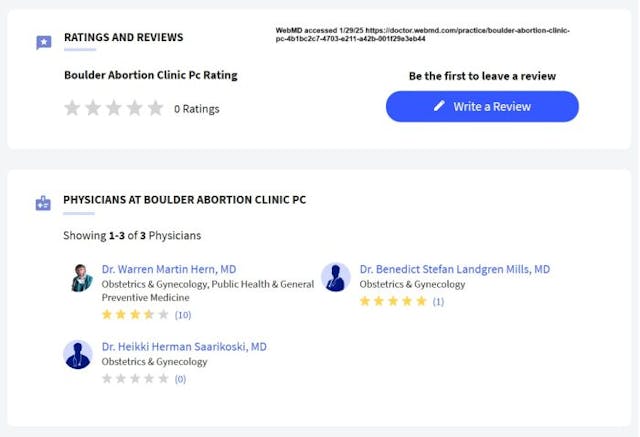Click Dr. Benedict Mills's avatar icon
This screenshot has width=640, height=437.
tap(335, 277)
